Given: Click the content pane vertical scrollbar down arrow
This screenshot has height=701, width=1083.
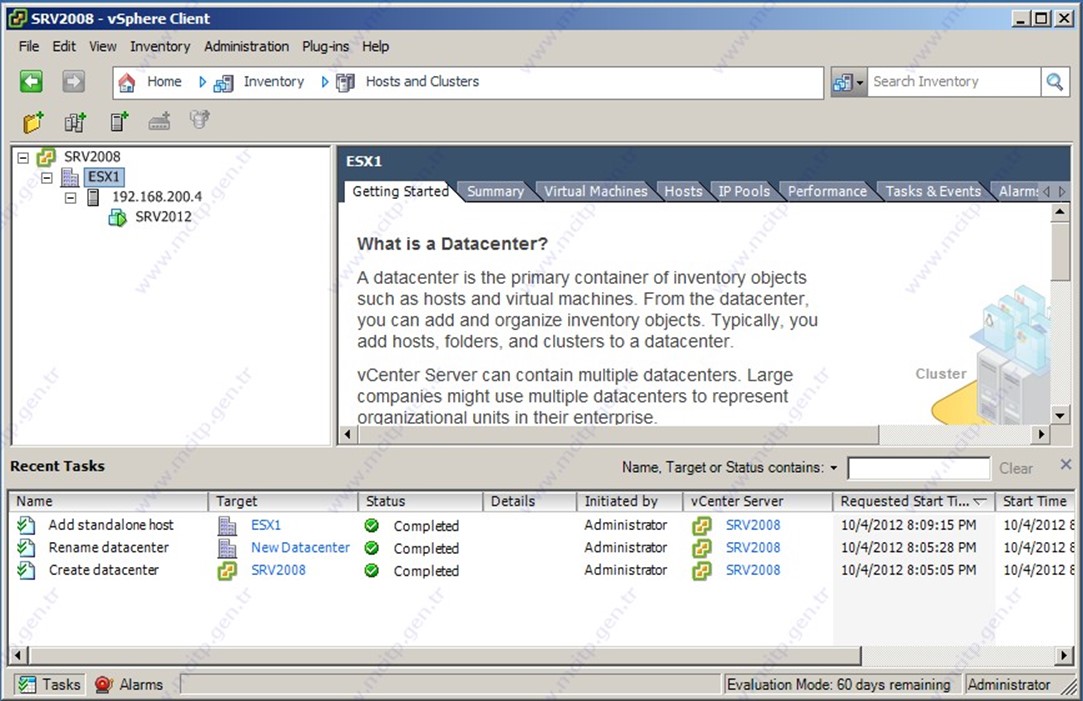Looking at the screenshot, I should (x=1060, y=414).
